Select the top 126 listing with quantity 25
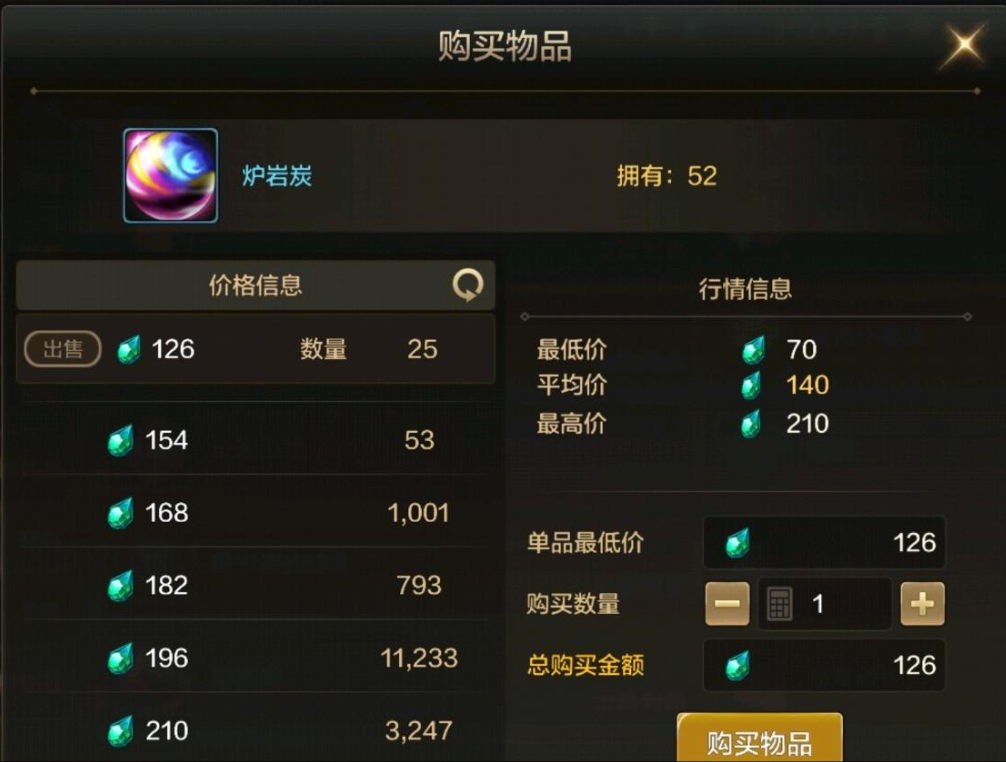The image size is (1006, 762). [255, 349]
